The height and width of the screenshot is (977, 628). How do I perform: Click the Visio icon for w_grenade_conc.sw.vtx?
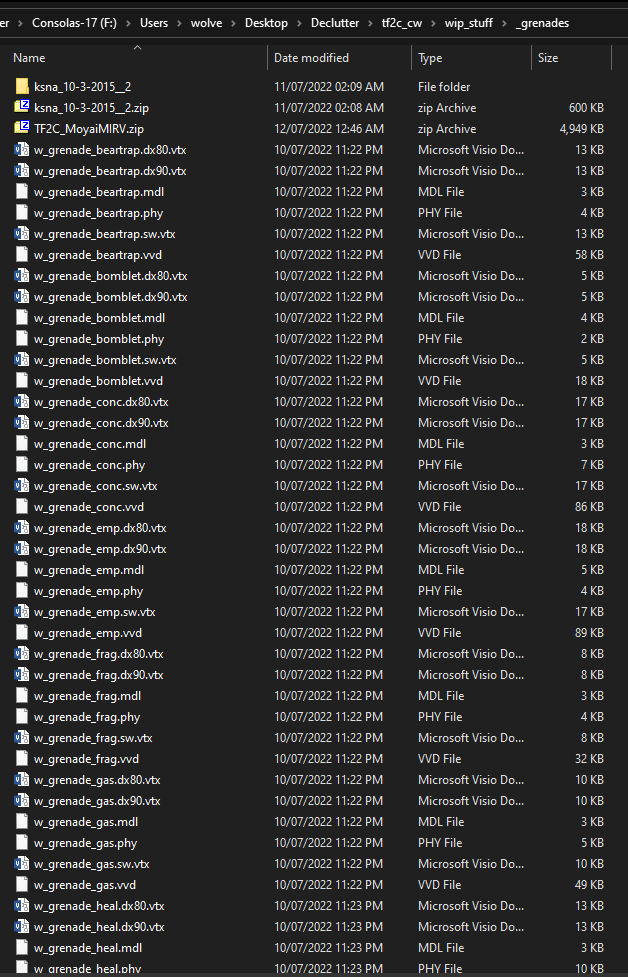(x=22, y=485)
